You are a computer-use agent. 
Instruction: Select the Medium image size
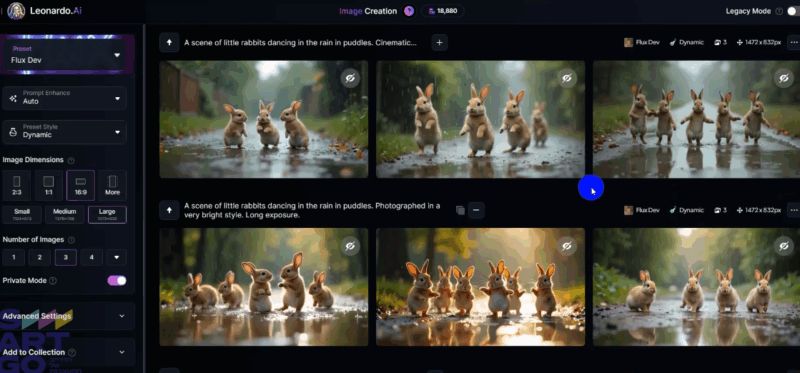point(64,215)
